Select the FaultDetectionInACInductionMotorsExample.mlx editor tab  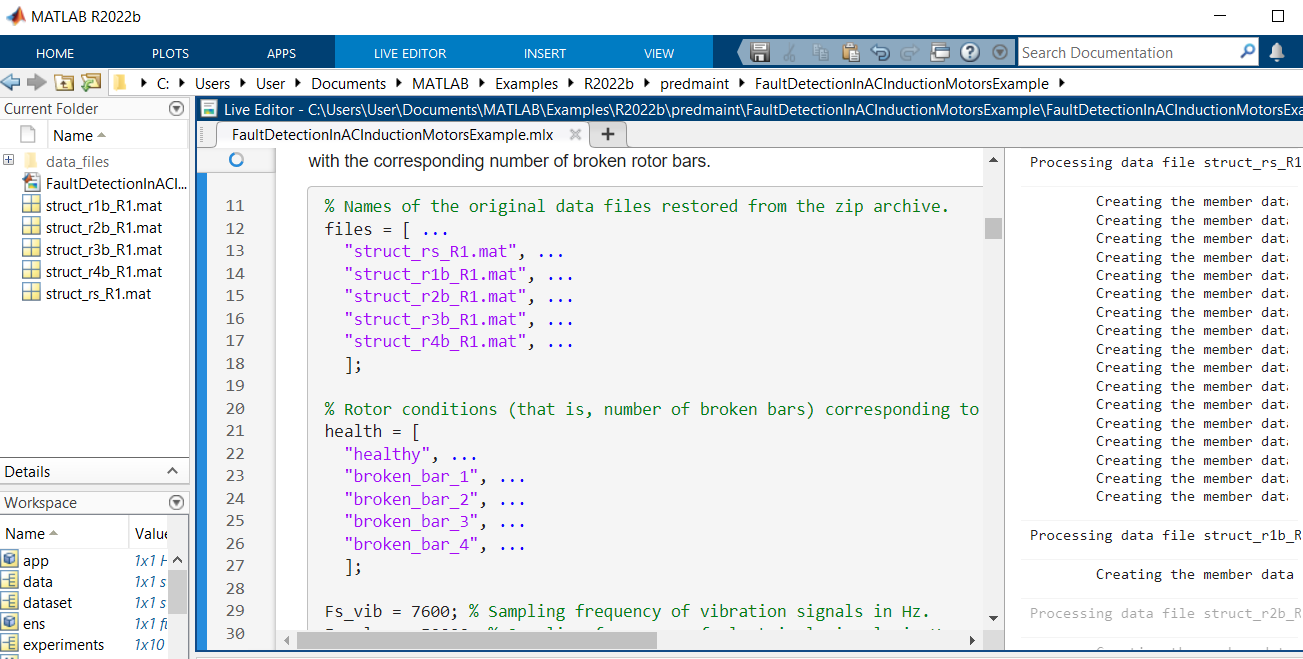[391, 134]
